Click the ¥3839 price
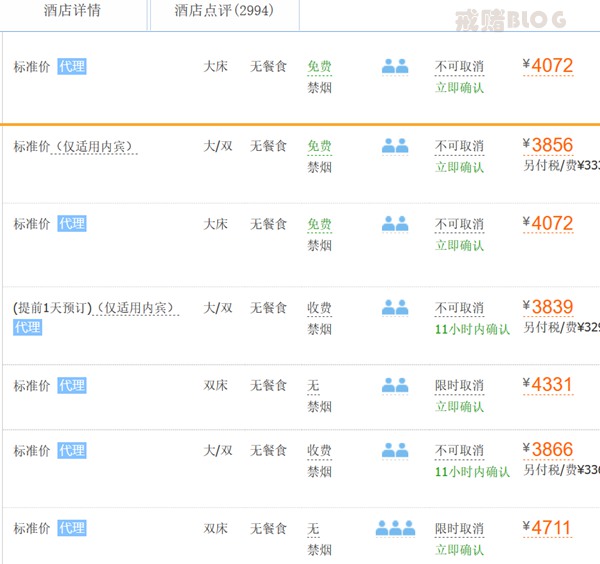Screen dimensions: 600x564 coord(551,307)
